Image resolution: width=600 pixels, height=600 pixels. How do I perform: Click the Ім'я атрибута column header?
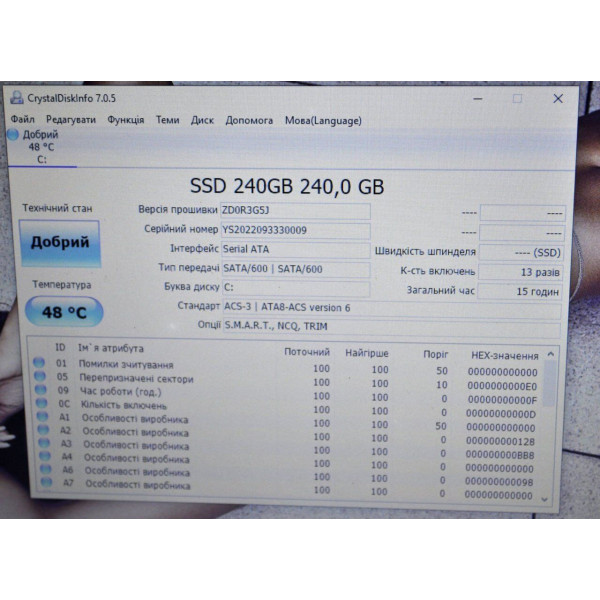(111, 348)
